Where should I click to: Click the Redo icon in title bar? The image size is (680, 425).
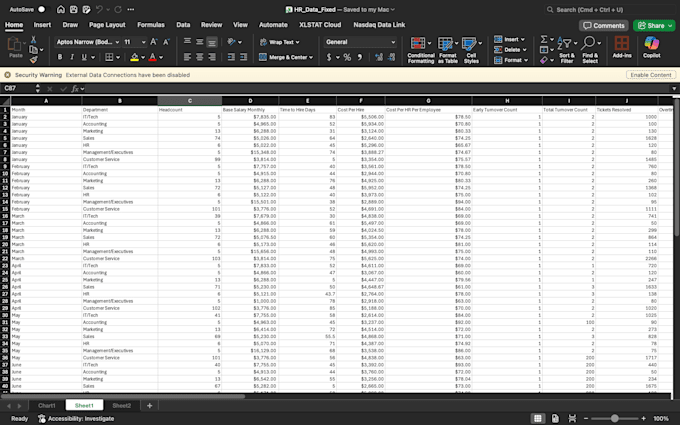point(118,9)
